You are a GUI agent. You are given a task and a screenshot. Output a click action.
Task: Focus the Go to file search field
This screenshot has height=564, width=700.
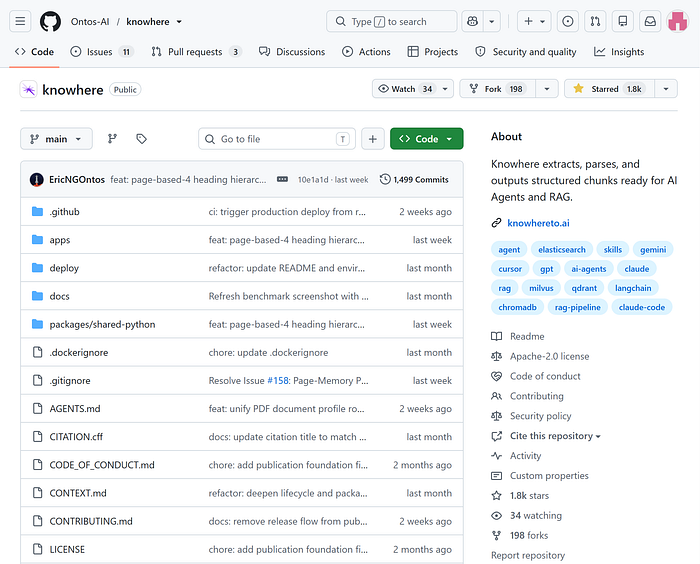277,139
